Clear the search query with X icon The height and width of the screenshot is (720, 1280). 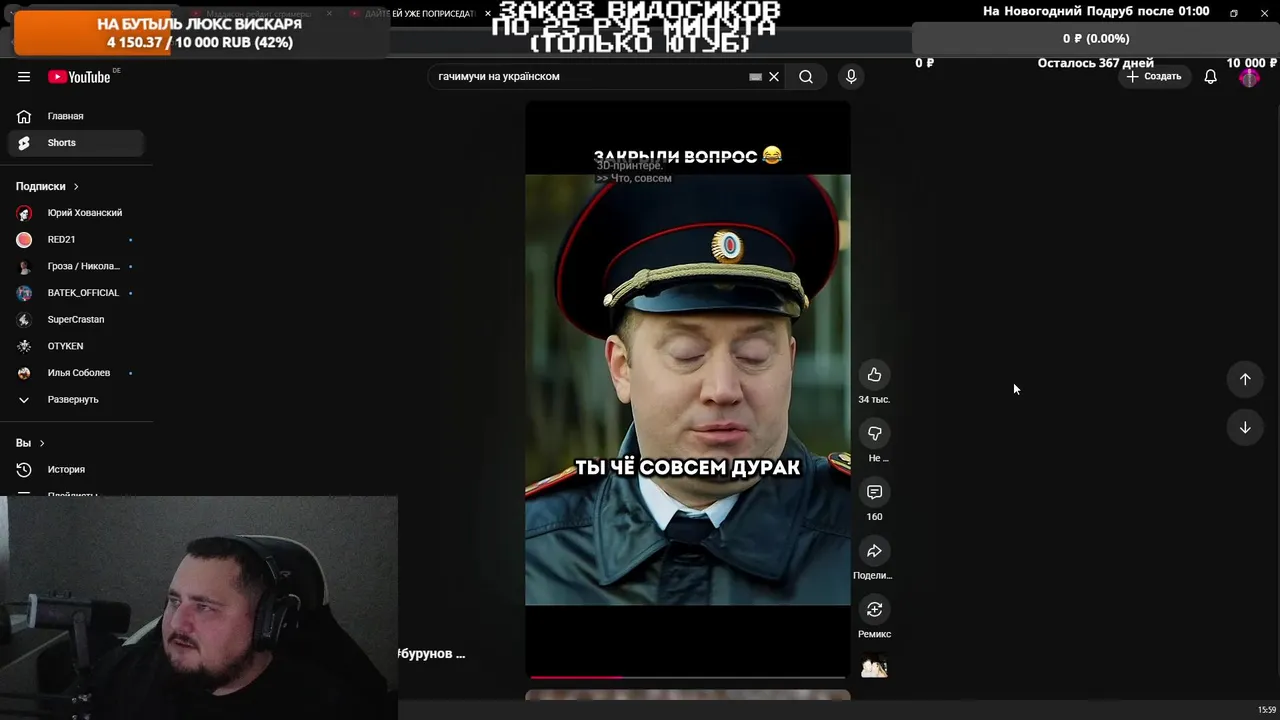click(x=774, y=77)
